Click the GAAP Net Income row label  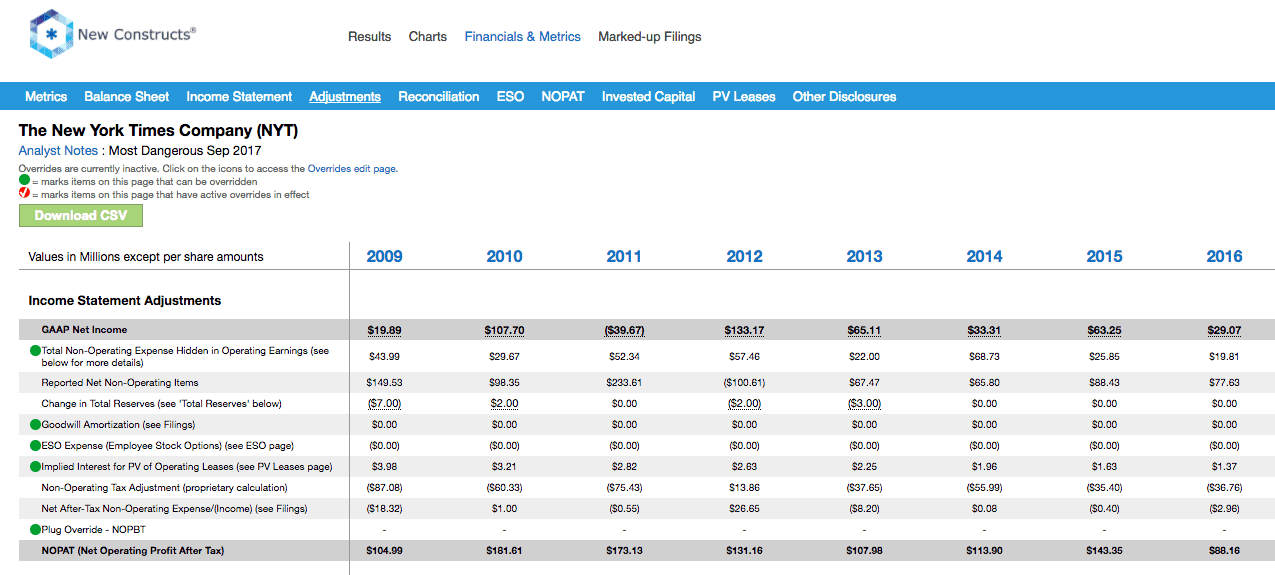(x=84, y=330)
